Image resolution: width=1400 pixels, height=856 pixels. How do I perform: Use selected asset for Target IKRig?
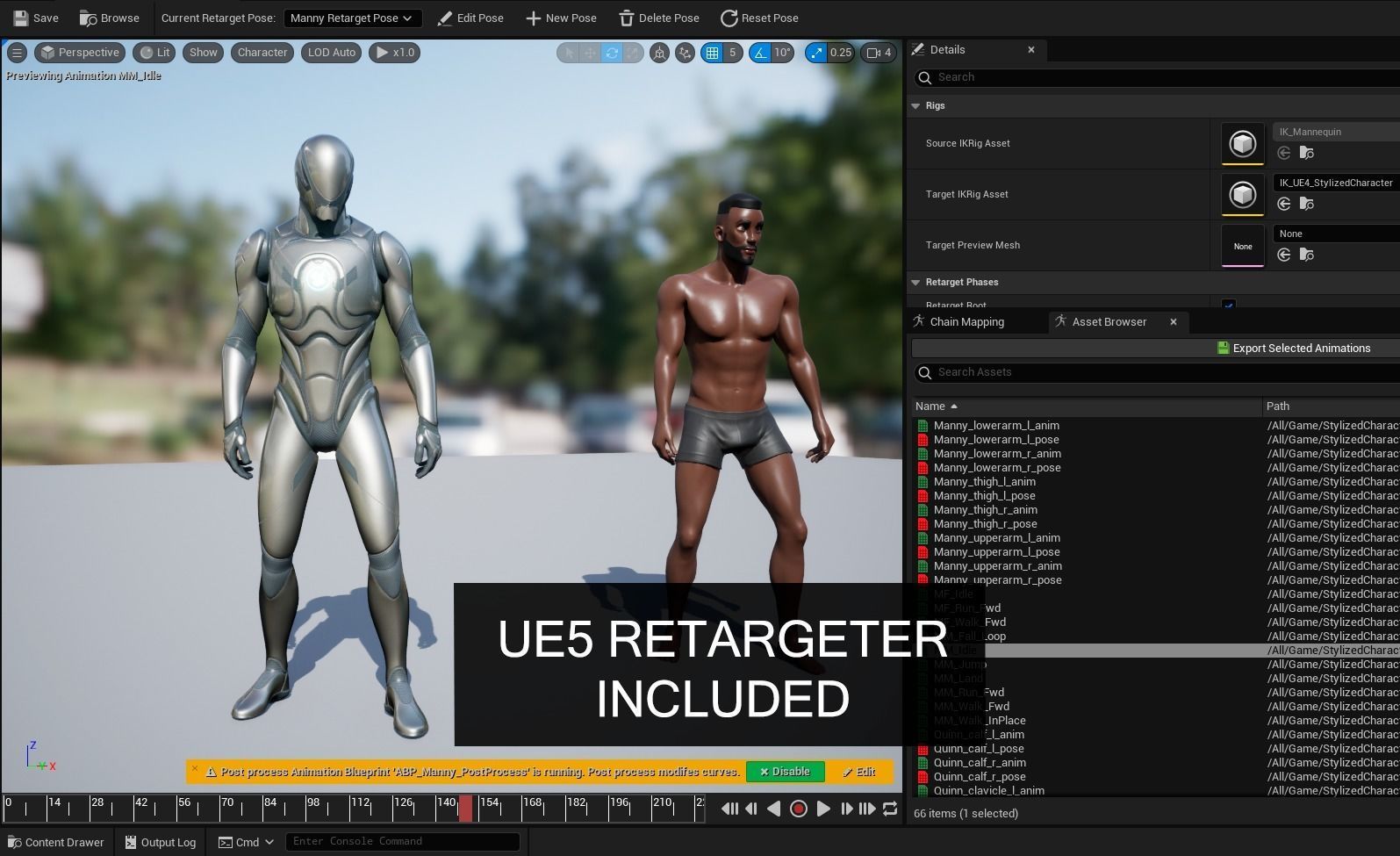(1284, 204)
